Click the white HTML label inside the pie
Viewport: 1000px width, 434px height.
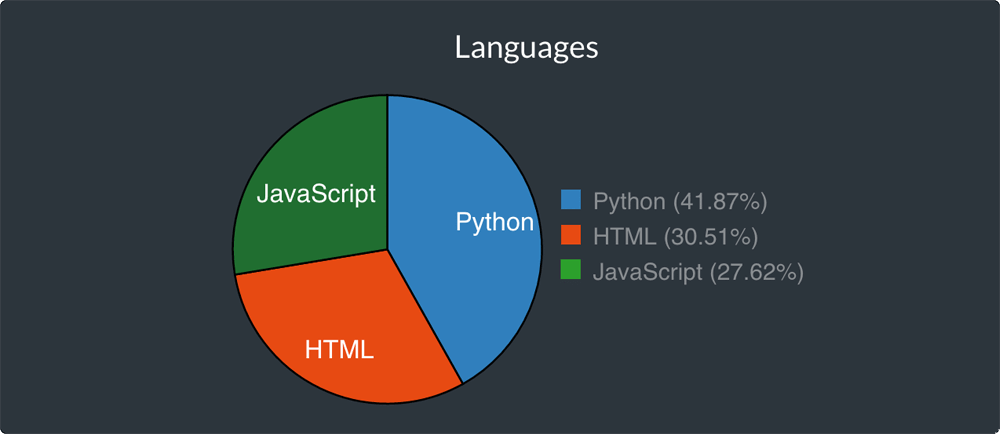[x=339, y=350]
